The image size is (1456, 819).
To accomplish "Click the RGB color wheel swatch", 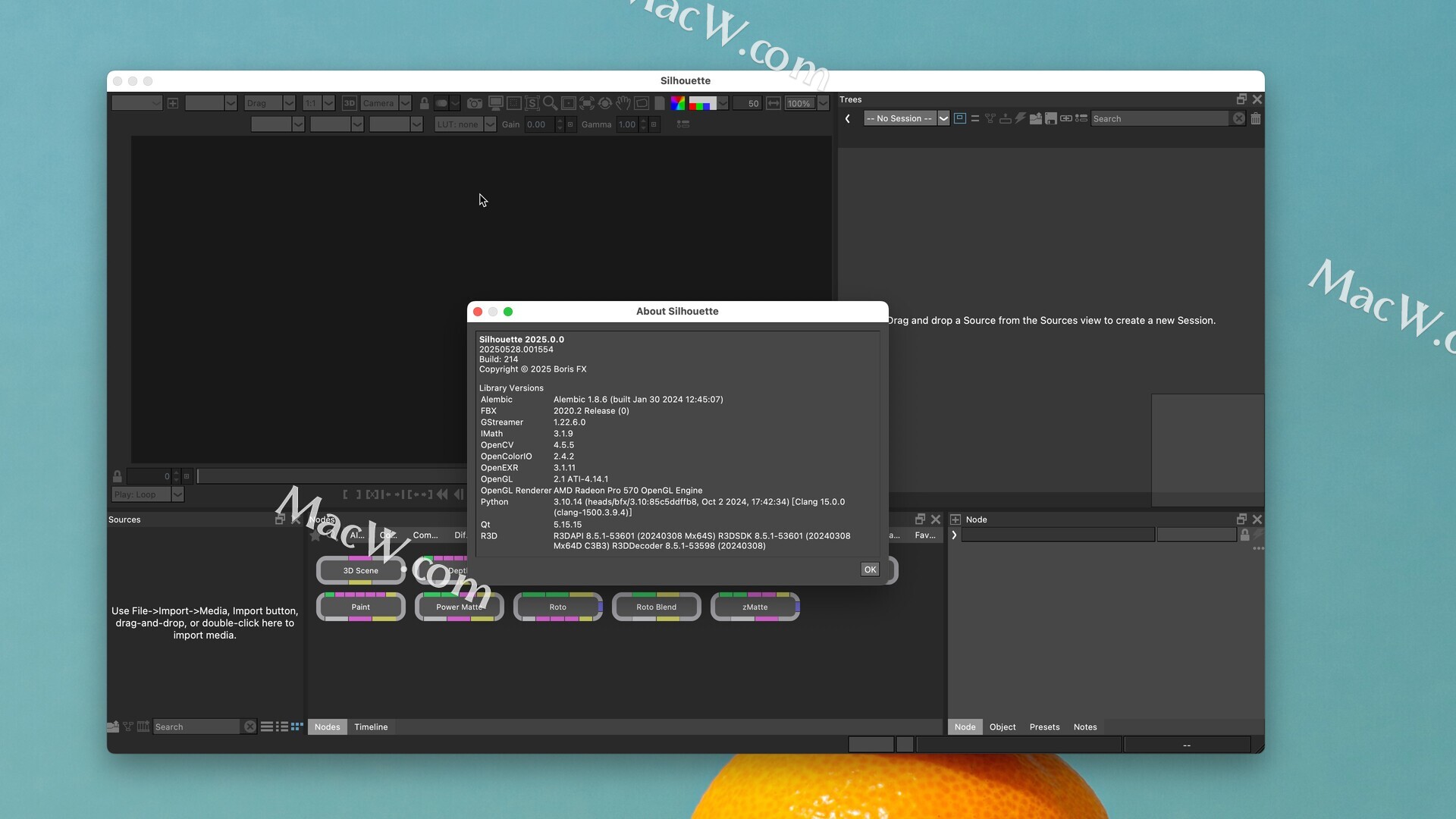I will click(678, 103).
